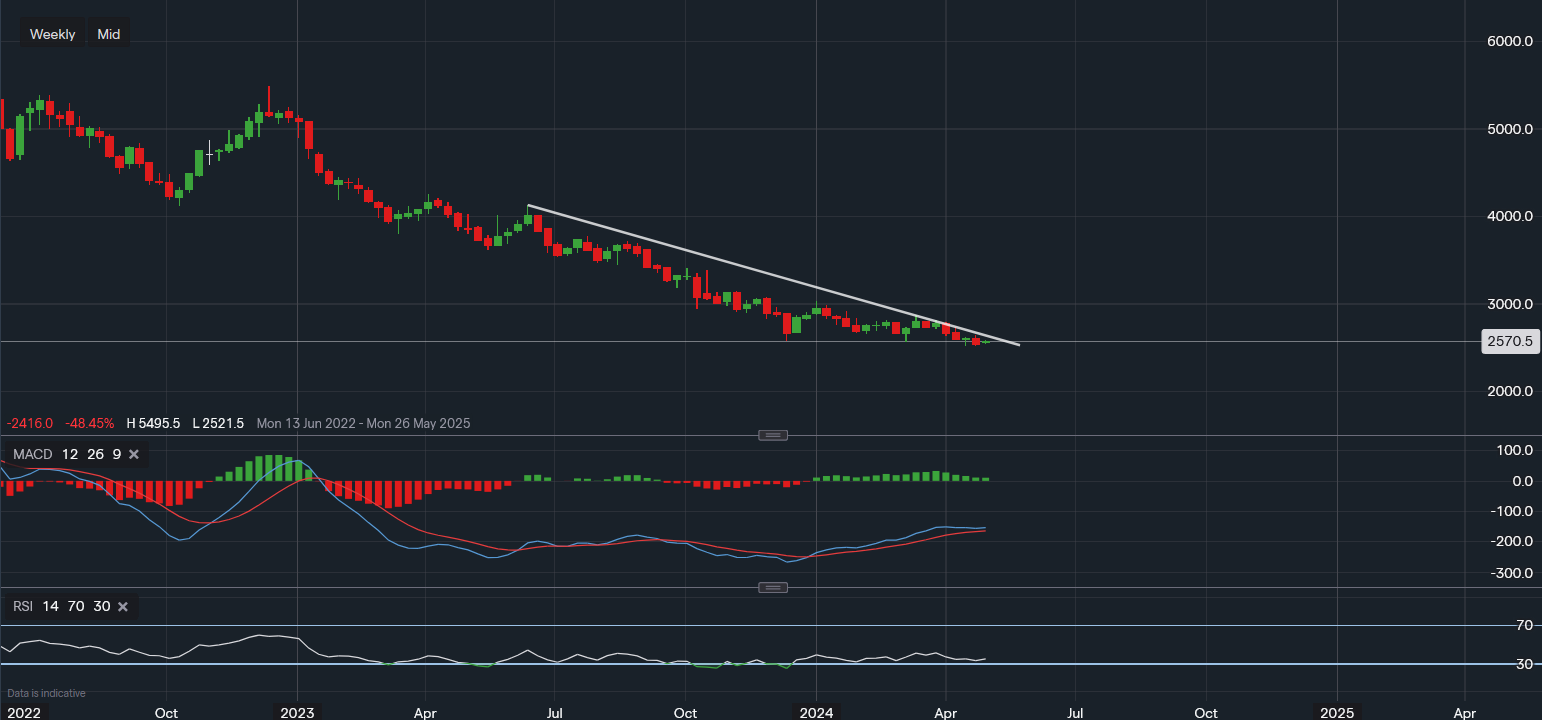Click the RSI indicator name label

pyautogui.click(x=25, y=607)
